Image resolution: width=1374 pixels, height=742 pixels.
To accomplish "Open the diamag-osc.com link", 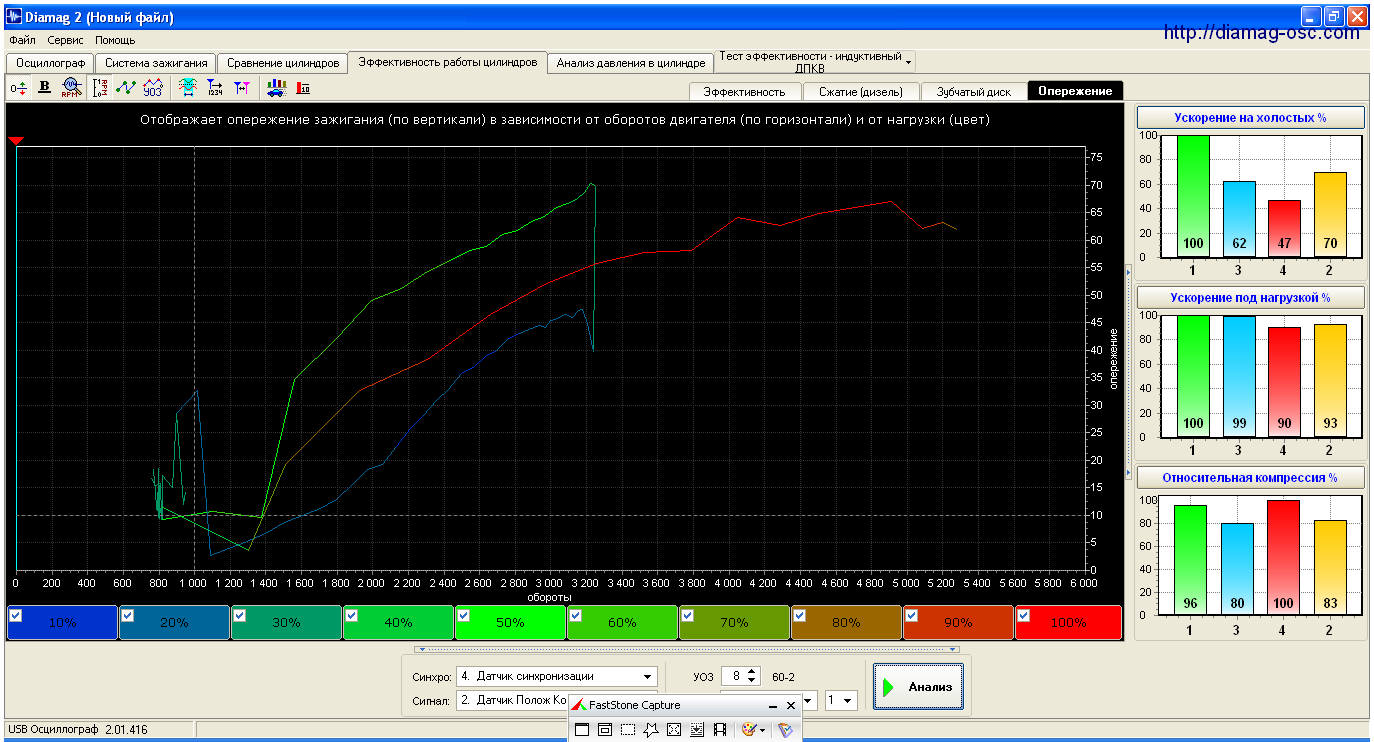I will click(1262, 33).
